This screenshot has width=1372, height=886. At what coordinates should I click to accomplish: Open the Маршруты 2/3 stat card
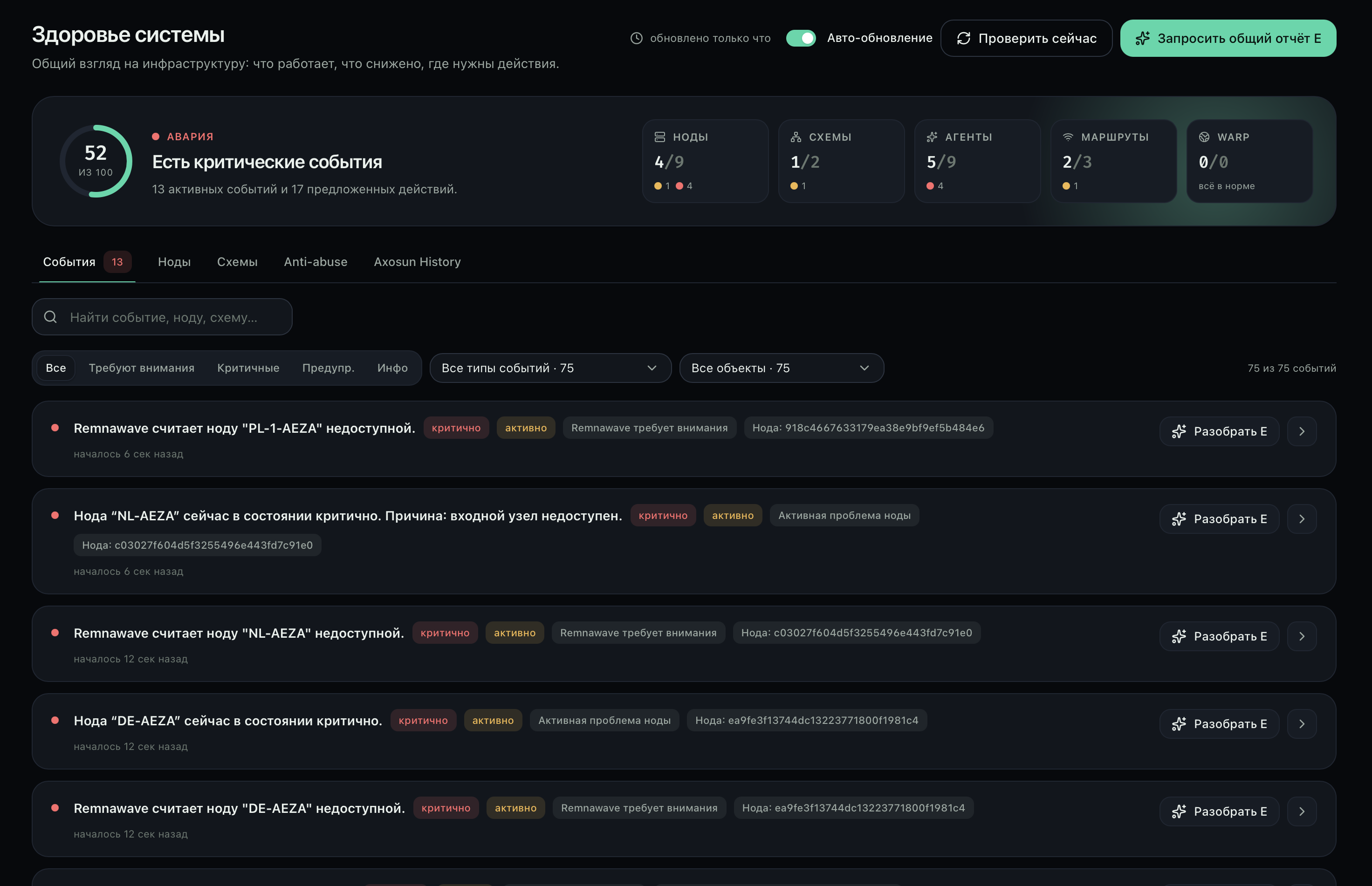click(1114, 161)
